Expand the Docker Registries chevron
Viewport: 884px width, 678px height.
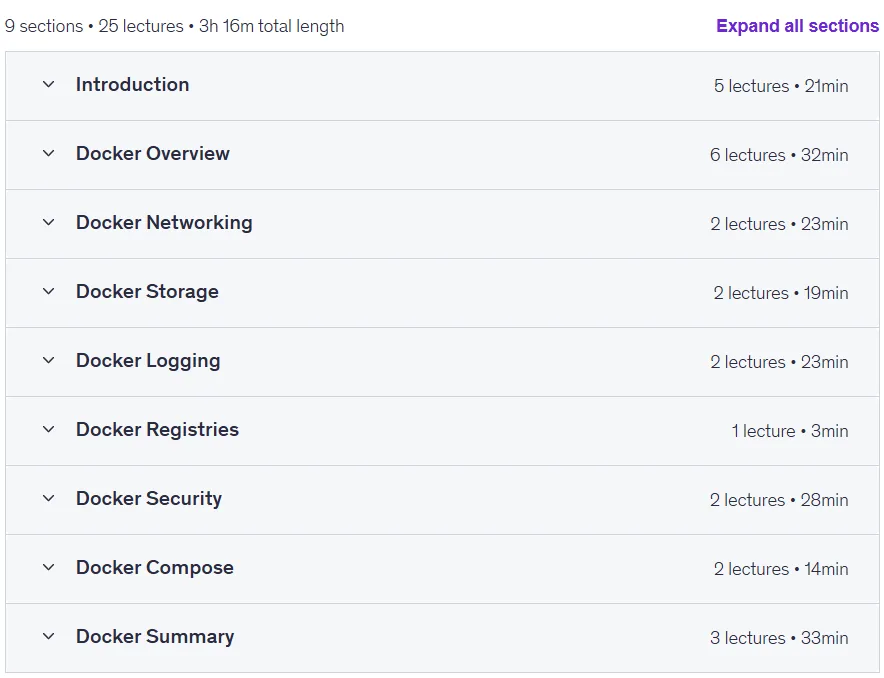[48, 429]
